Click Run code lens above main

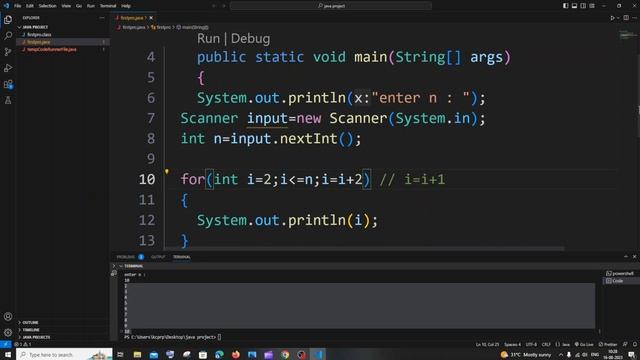208,39
